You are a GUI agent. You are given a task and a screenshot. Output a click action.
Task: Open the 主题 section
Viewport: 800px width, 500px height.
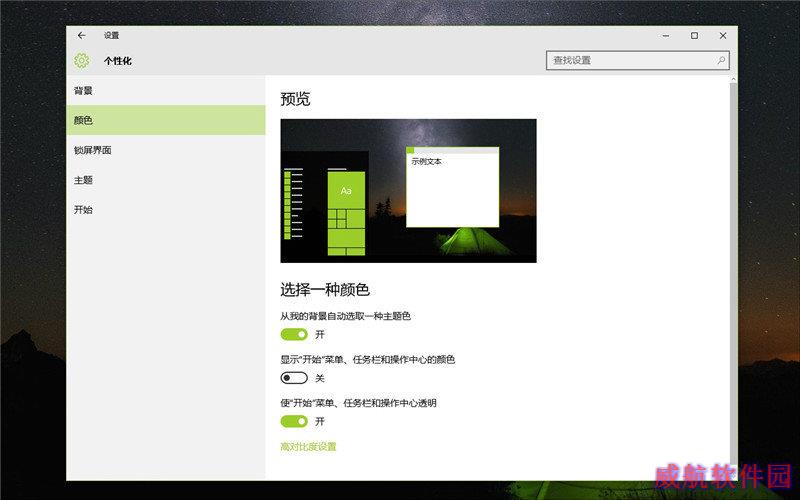pyautogui.click(x=166, y=180)
